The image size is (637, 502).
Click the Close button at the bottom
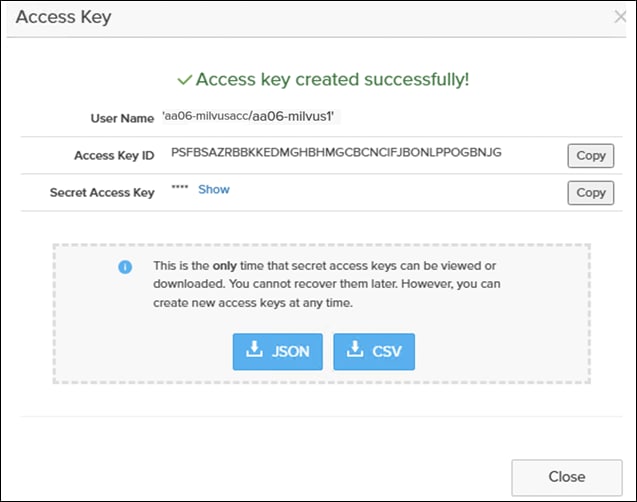point(567,477)
